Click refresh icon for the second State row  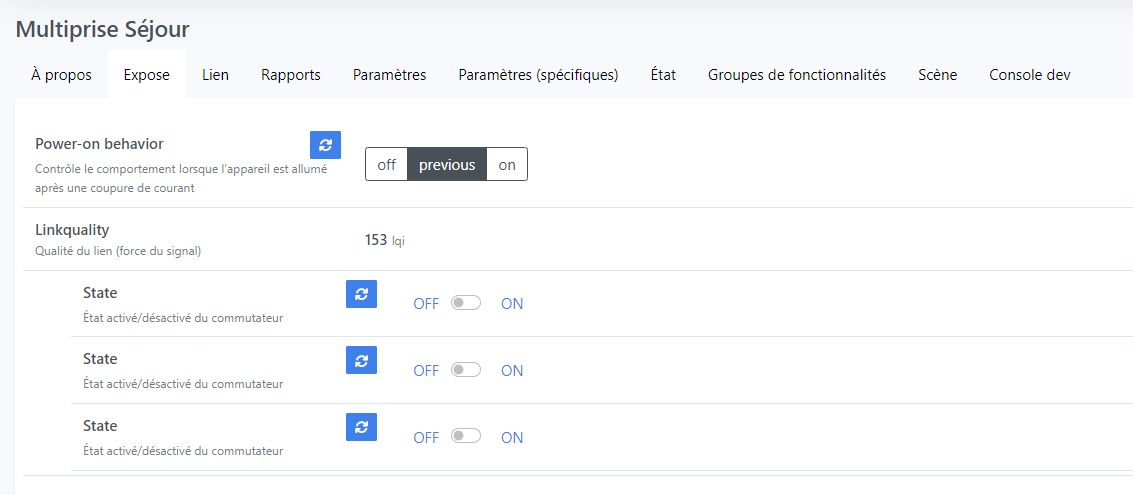361,361
